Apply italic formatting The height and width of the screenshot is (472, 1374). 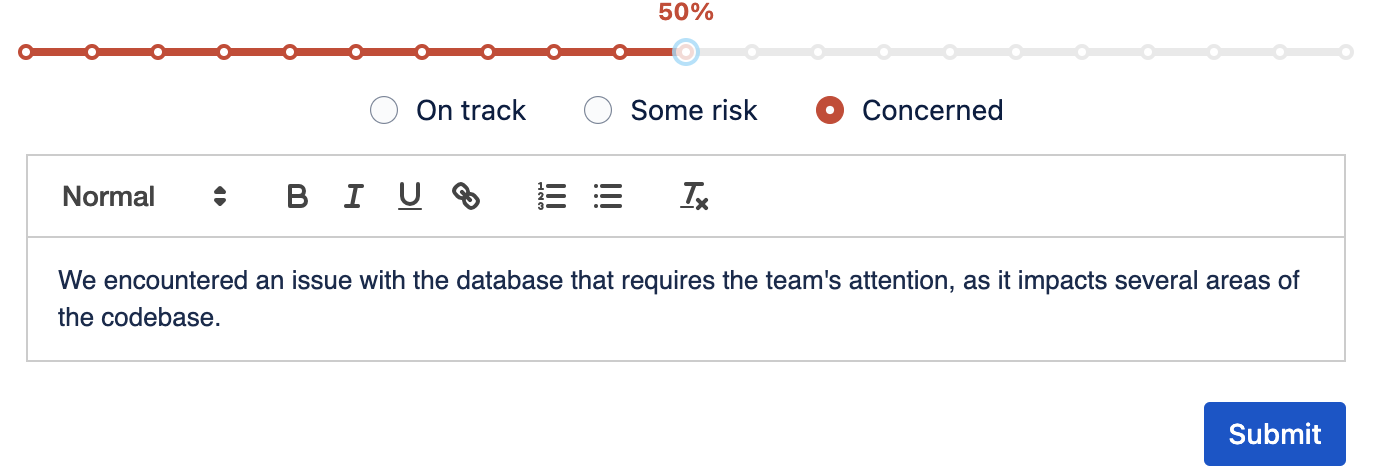[353, 196]
